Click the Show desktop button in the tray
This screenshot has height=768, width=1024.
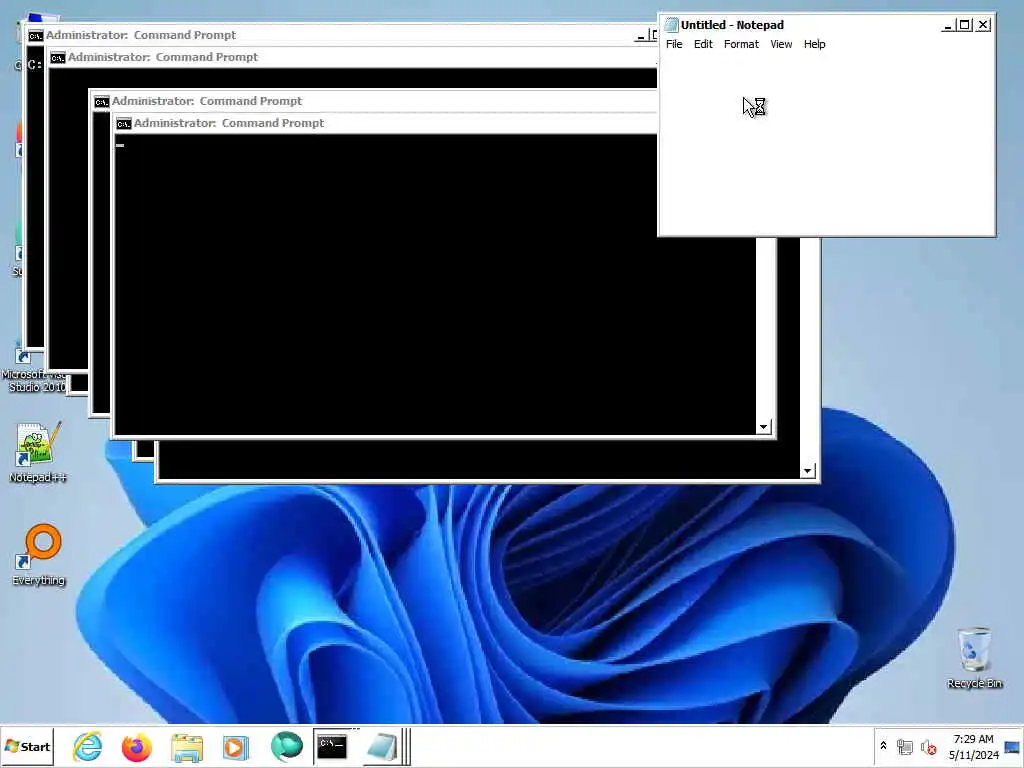click(x=1013, y=746)
